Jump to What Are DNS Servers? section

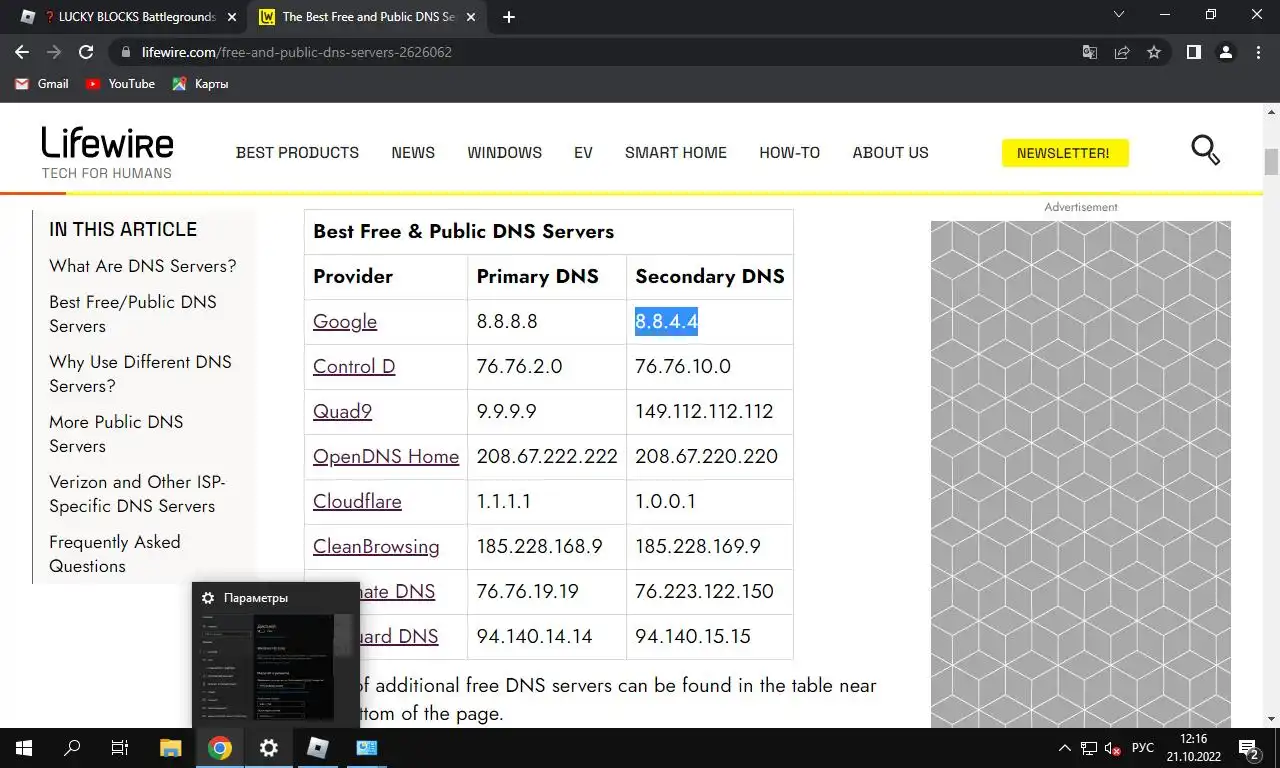[x=143, y=266]
